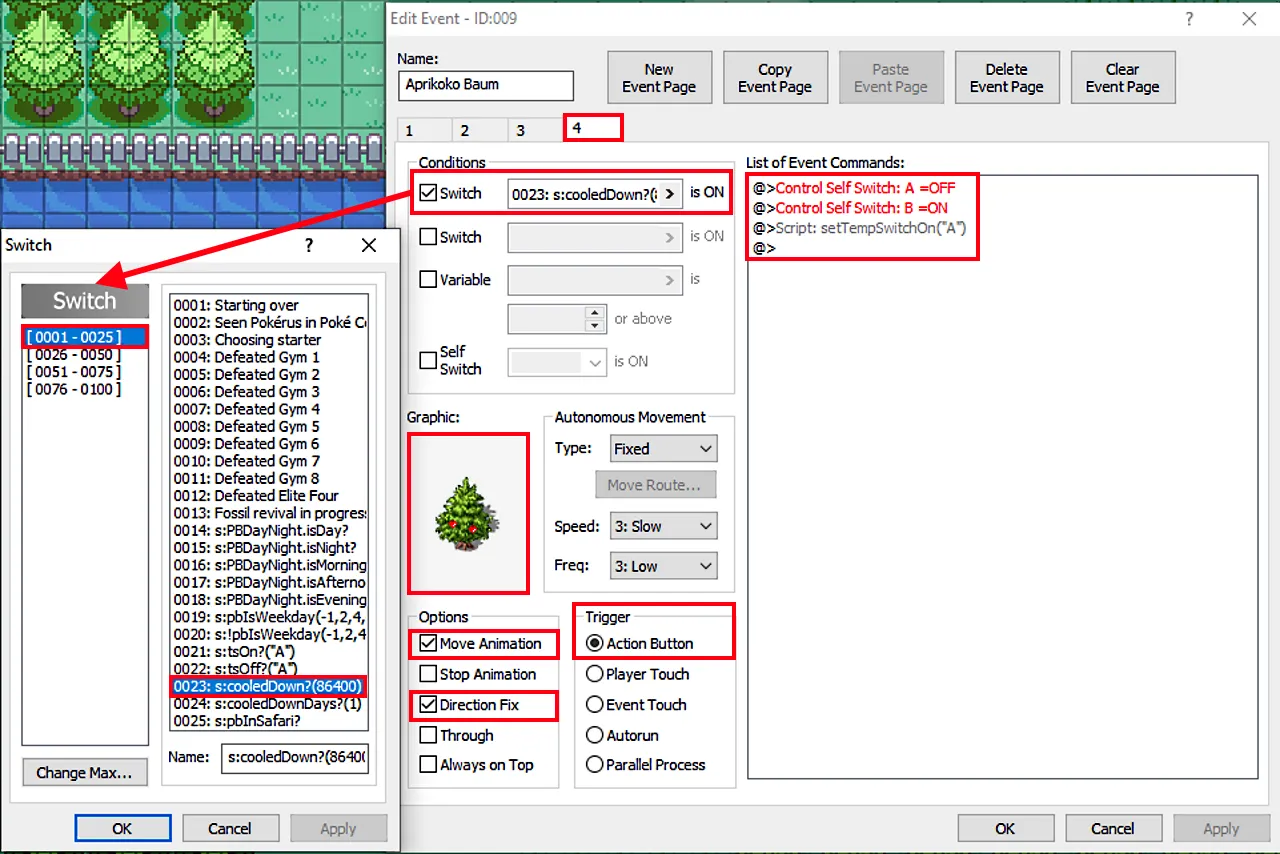The image size is (1280, 854).
Task: Open the first switch selector arrow
Action: tap(670, 194)
